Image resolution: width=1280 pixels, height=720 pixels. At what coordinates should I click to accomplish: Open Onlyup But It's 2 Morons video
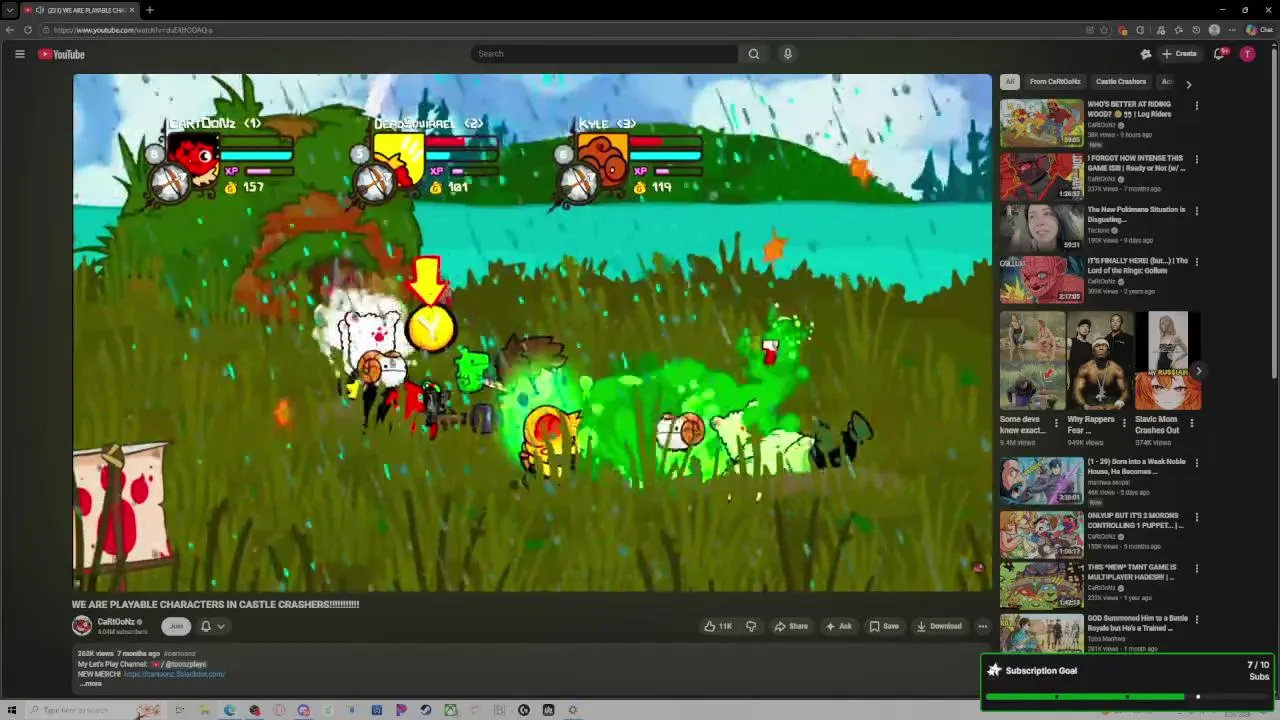pos(1042,535)
